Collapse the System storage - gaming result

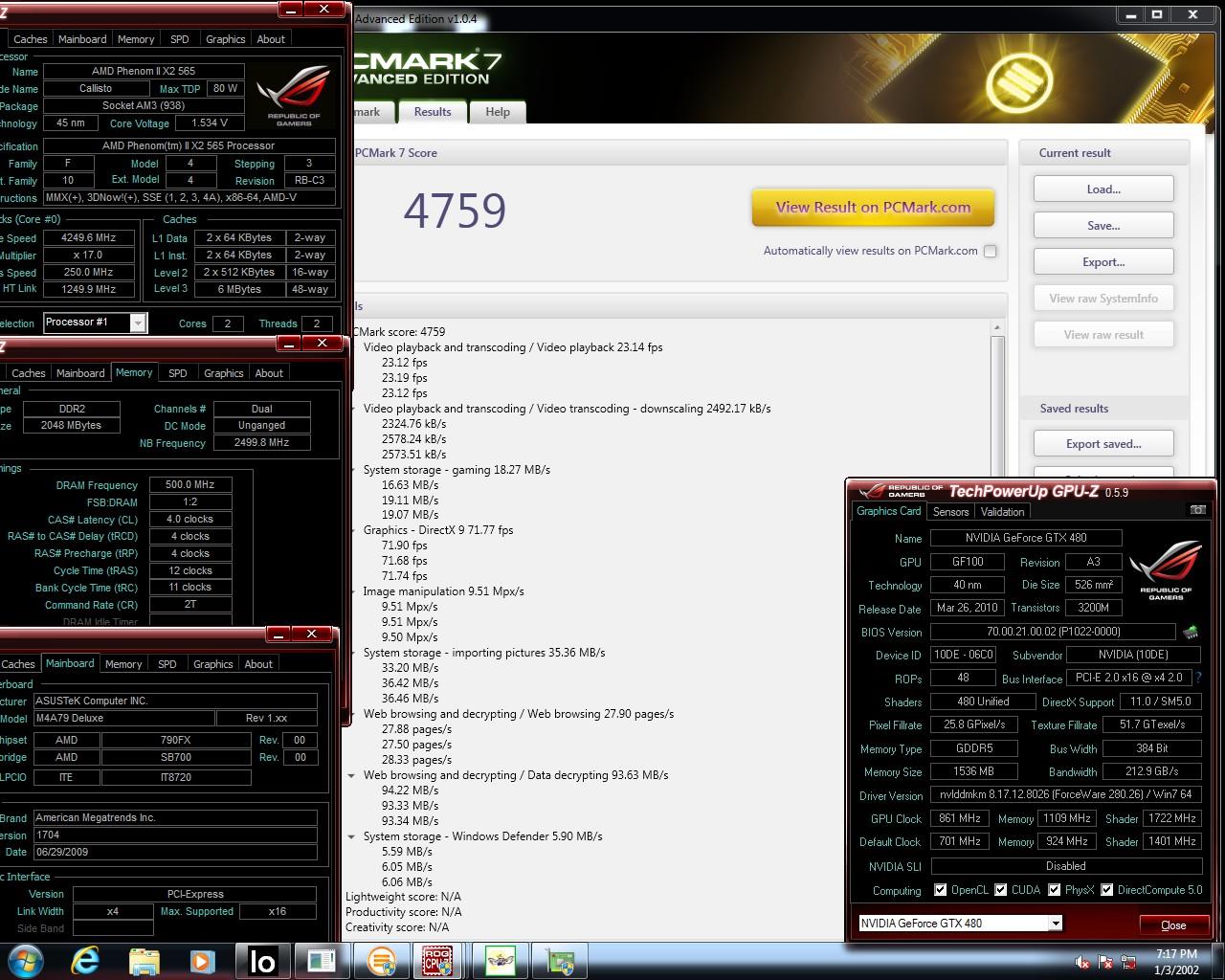(x=352, y=470)
